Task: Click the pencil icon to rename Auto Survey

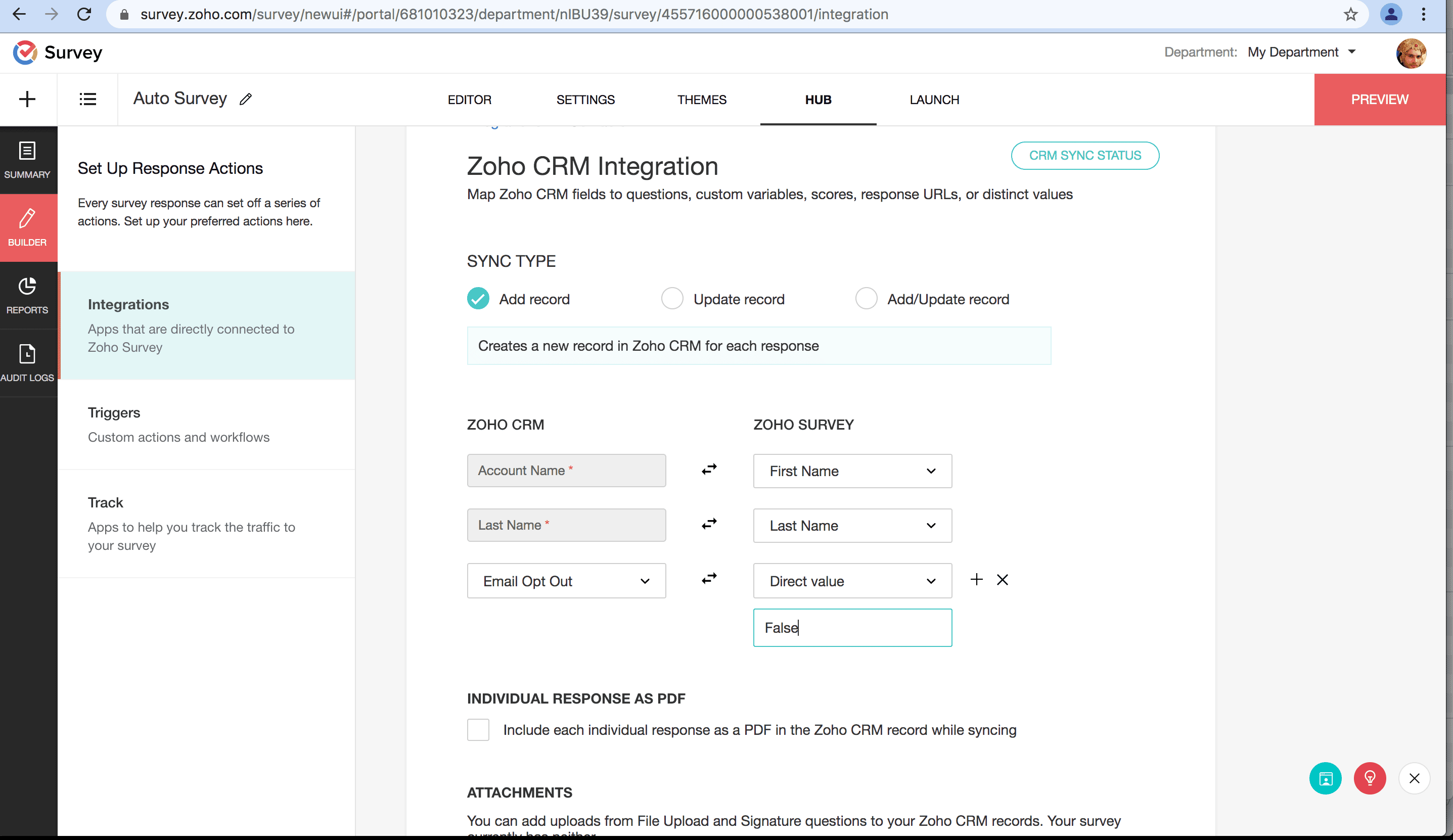Action: click(246, 99)
